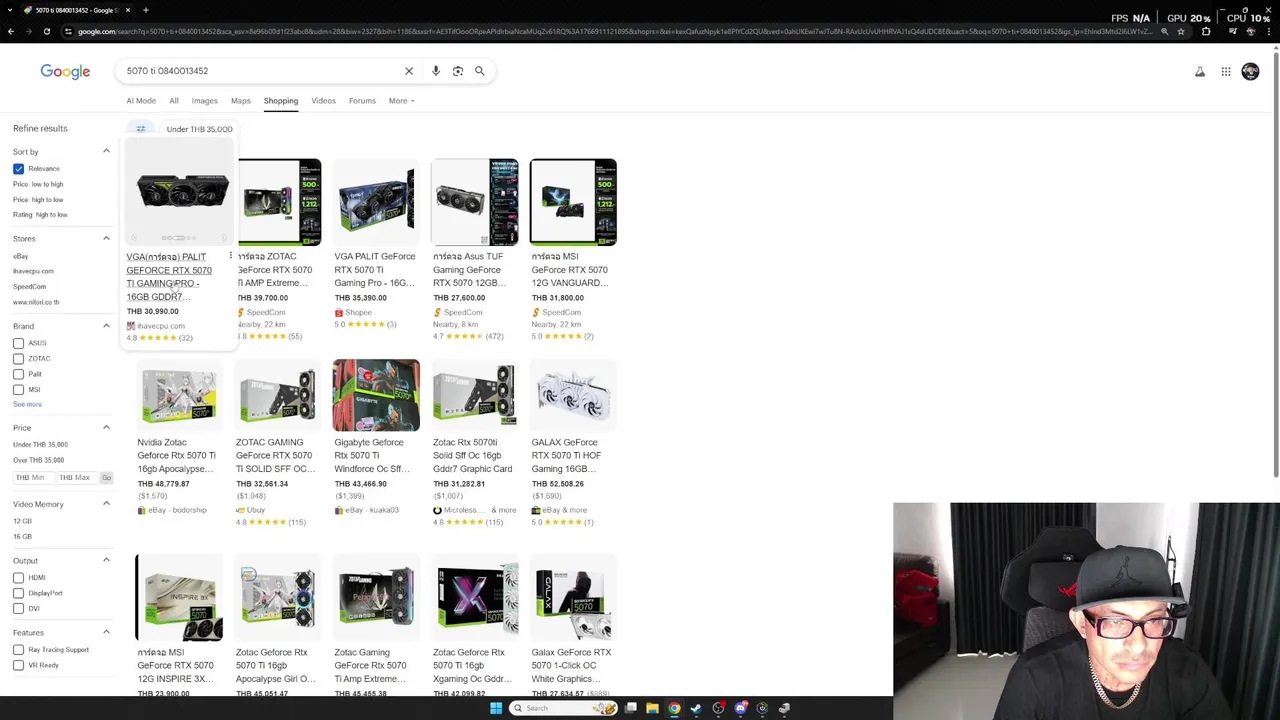Screen dimensions: 1280x720
Task: Reload the page
Action: (x=46, y=32)
